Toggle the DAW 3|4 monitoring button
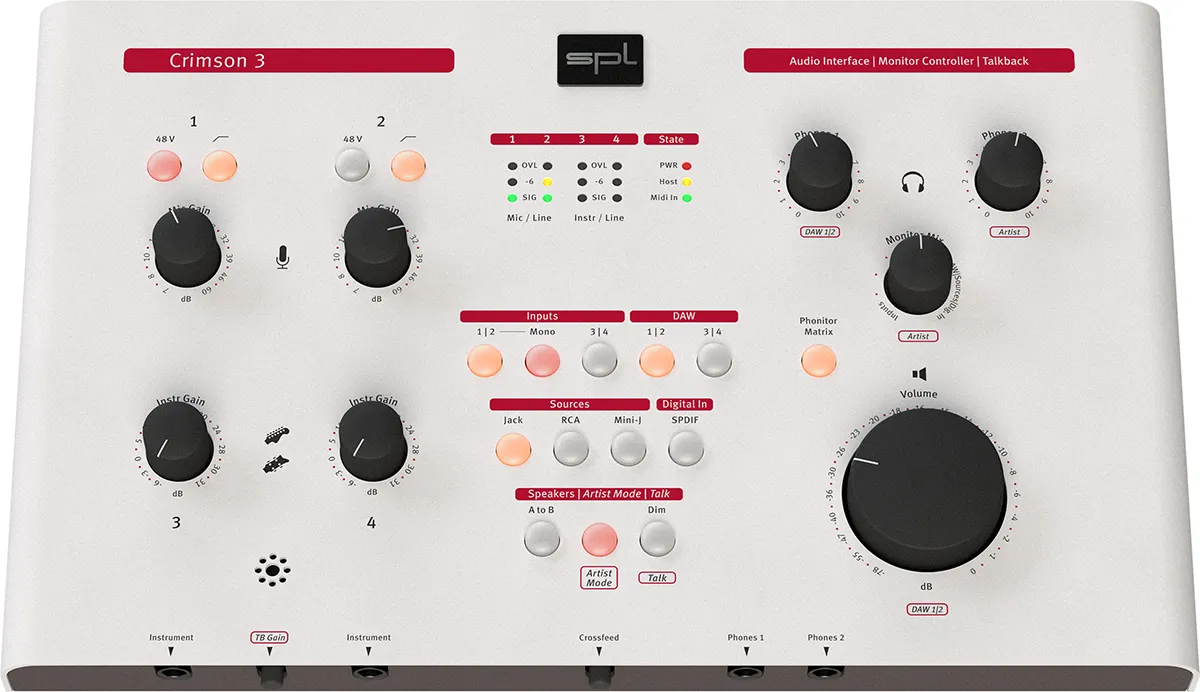Image resolution: width=1200 pixels, height=692 pixels. [713, 359]
